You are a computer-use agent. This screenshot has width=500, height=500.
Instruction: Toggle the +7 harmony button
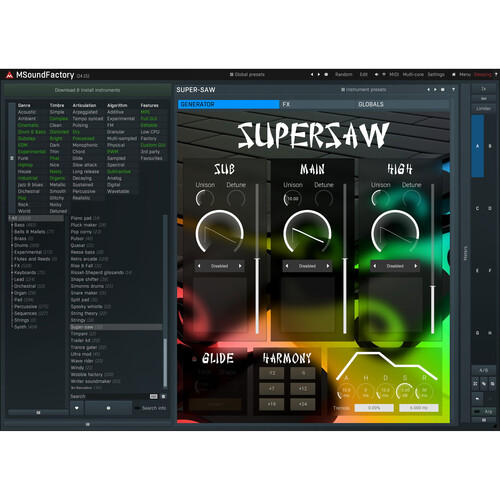point(272,389)
